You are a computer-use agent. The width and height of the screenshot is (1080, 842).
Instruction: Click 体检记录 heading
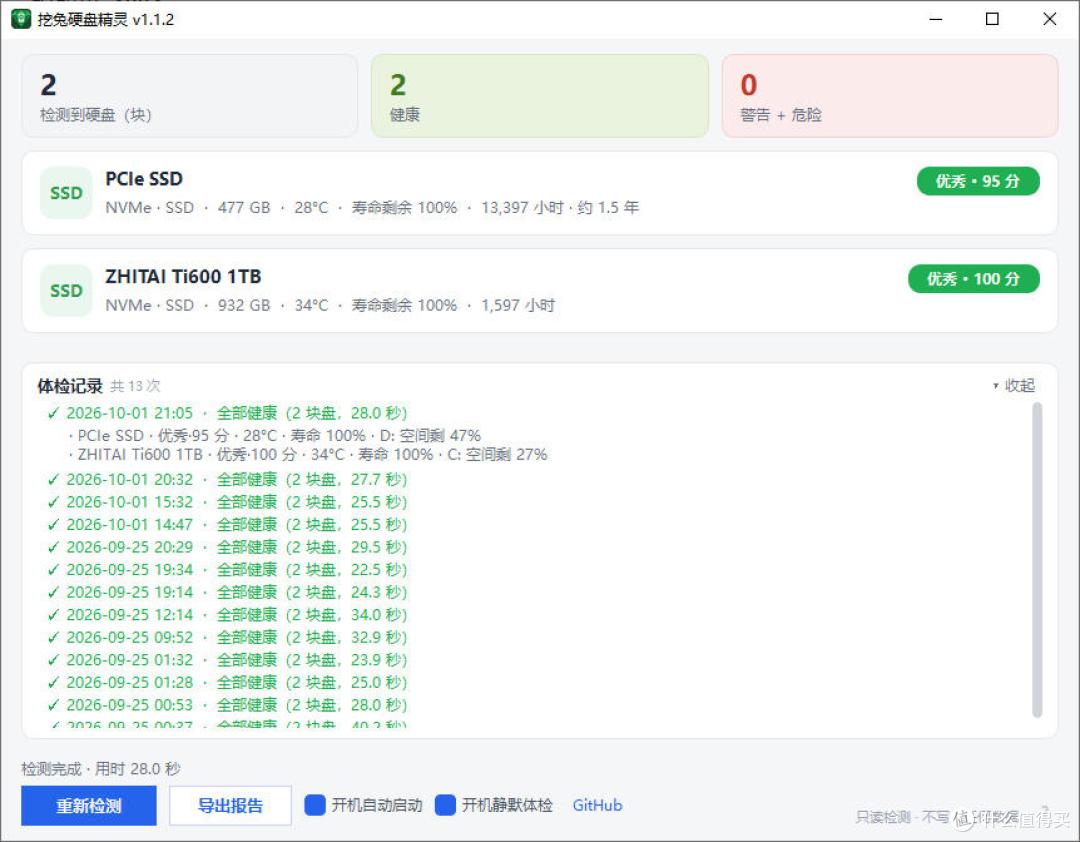pyautogui.click(x=70, y=386)
